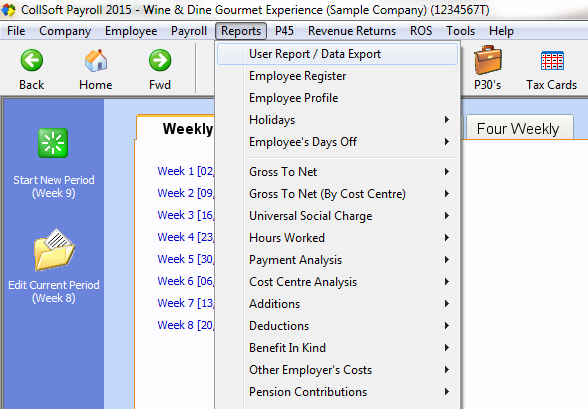Open the Week 6 period link
Screen dimensions: 588x409
tap(186, 281)
